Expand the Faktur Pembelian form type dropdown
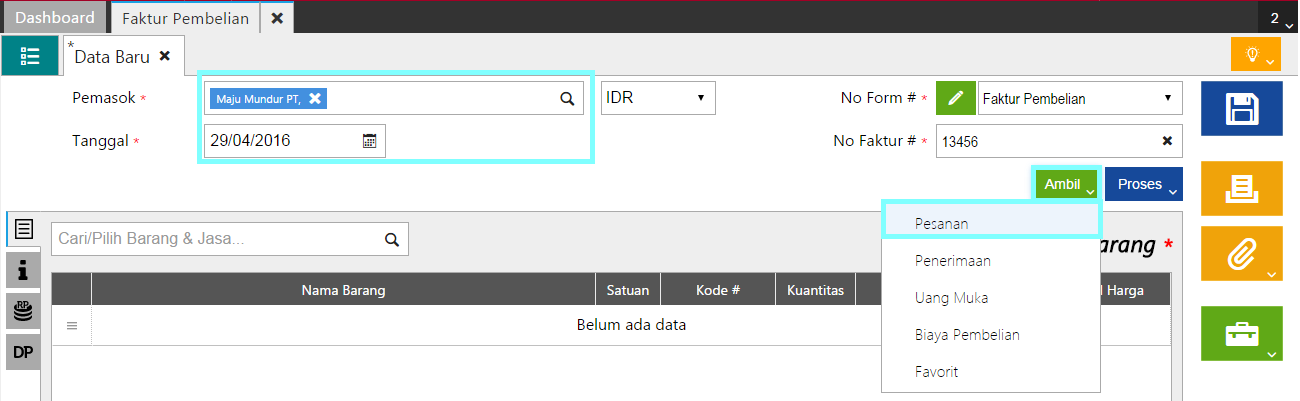This screenshot has width=1300, height=401. (x=1079, y=98)
